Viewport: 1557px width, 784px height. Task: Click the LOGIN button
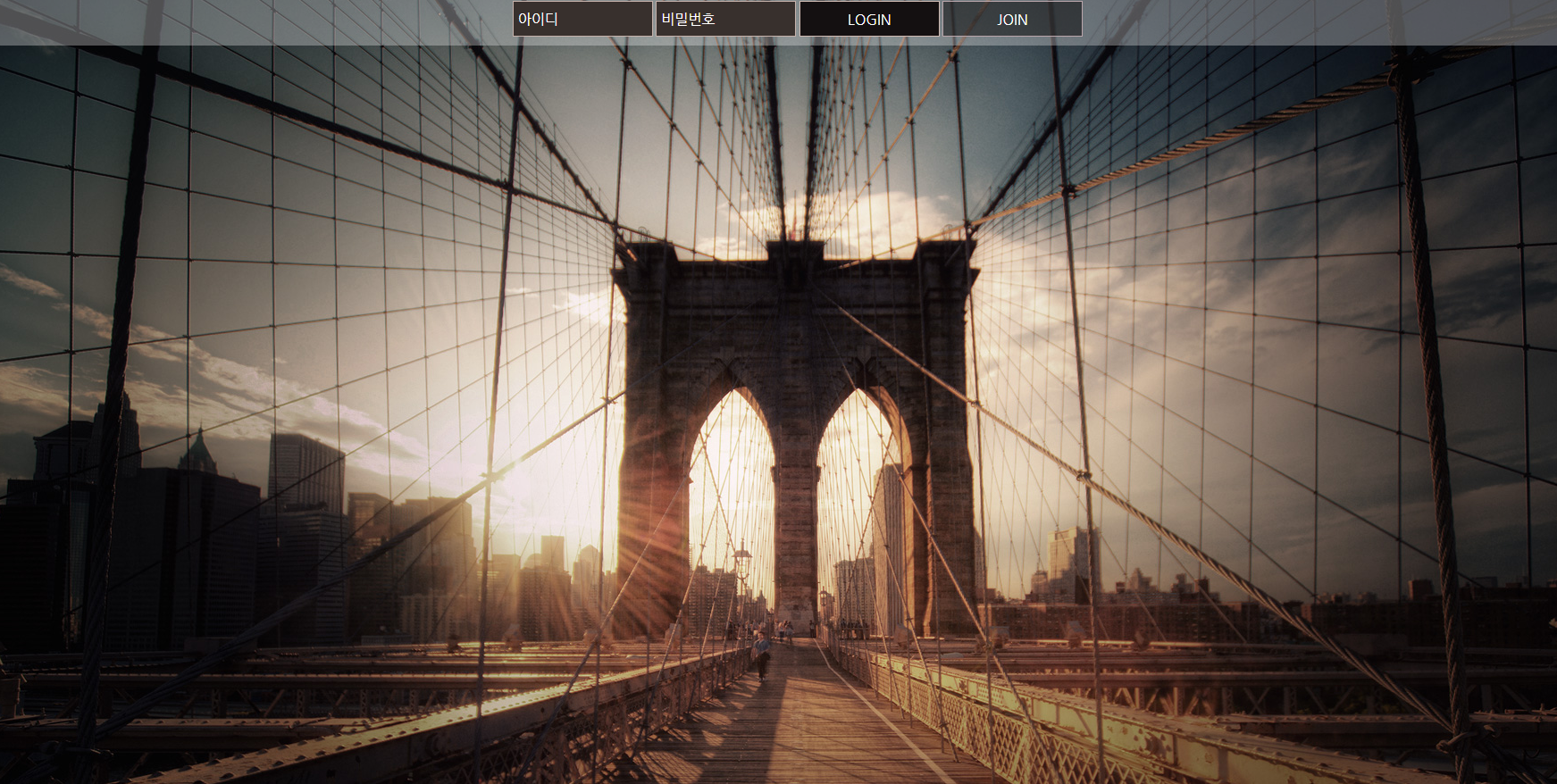(869, 19)
